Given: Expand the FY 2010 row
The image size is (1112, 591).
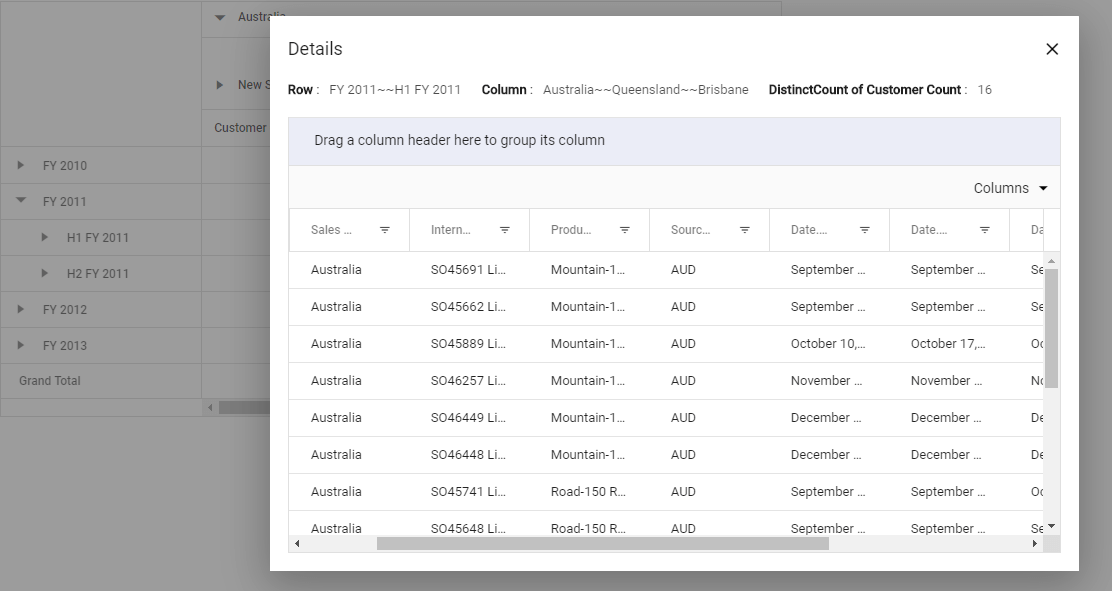Looking at the screenshot, I should point(21,166).
